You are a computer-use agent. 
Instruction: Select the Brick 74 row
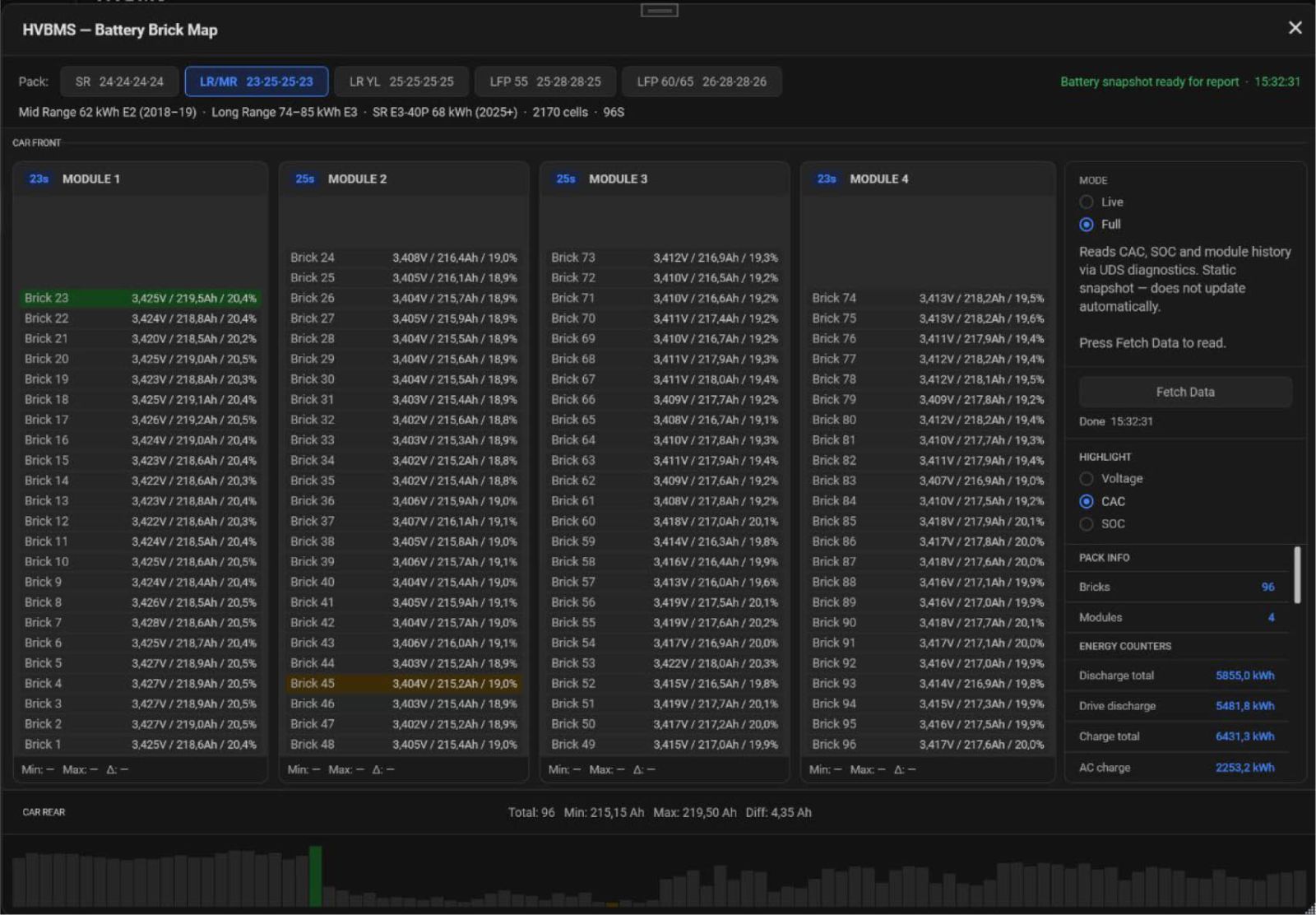tap(928, 298)
